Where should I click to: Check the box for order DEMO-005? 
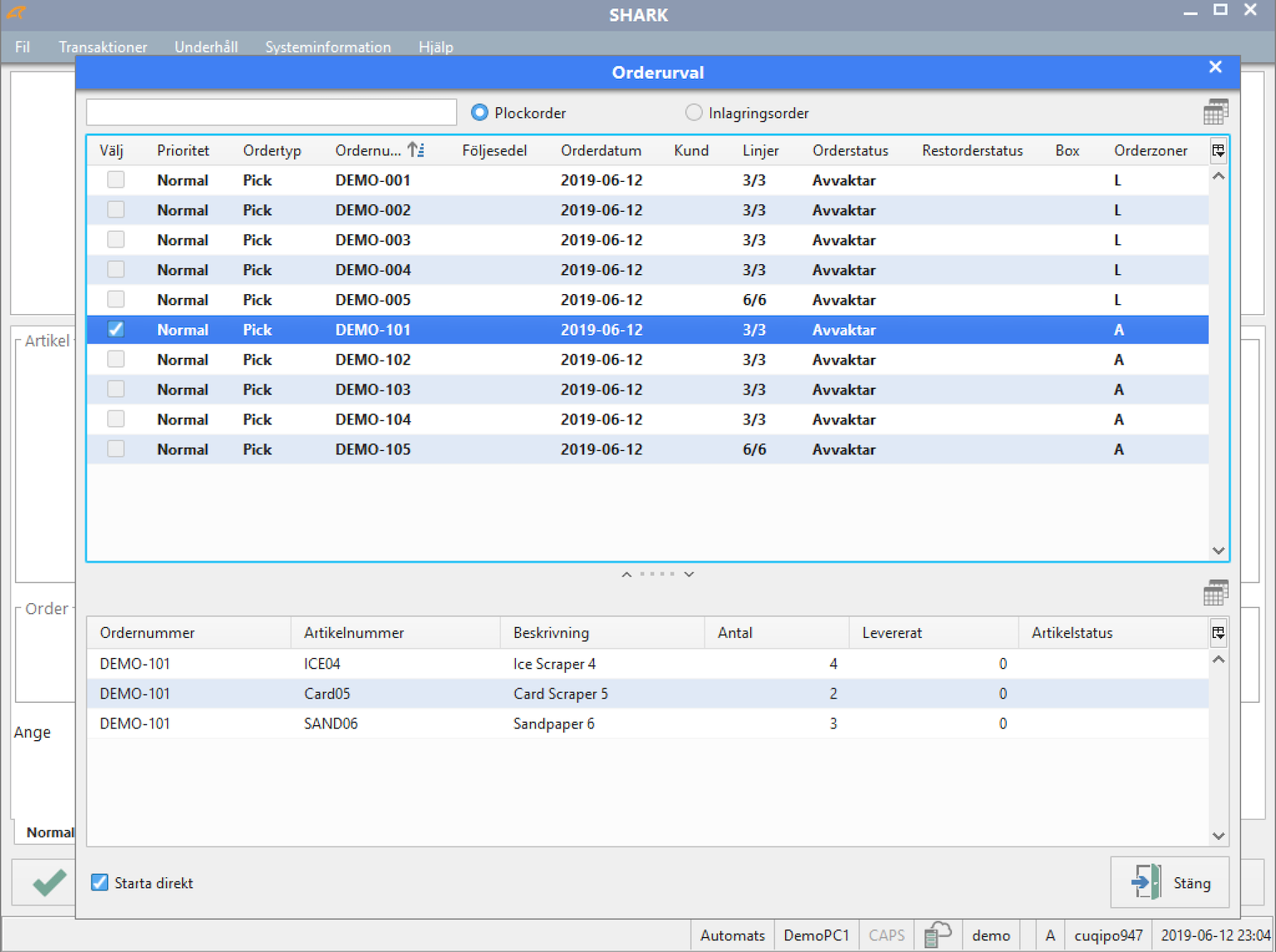coord(115,299)
